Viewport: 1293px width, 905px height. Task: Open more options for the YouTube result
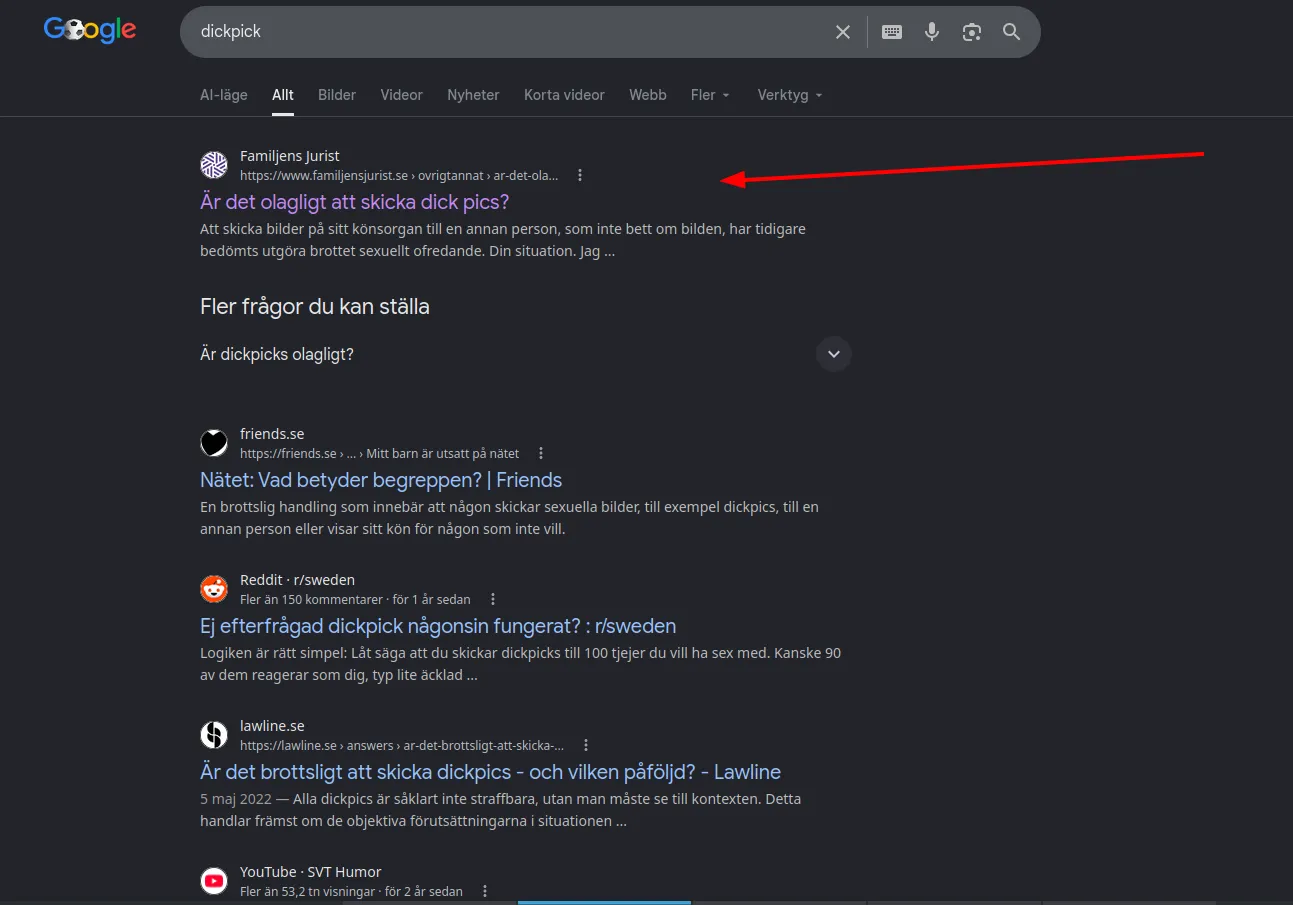click(x=485, y=891)
